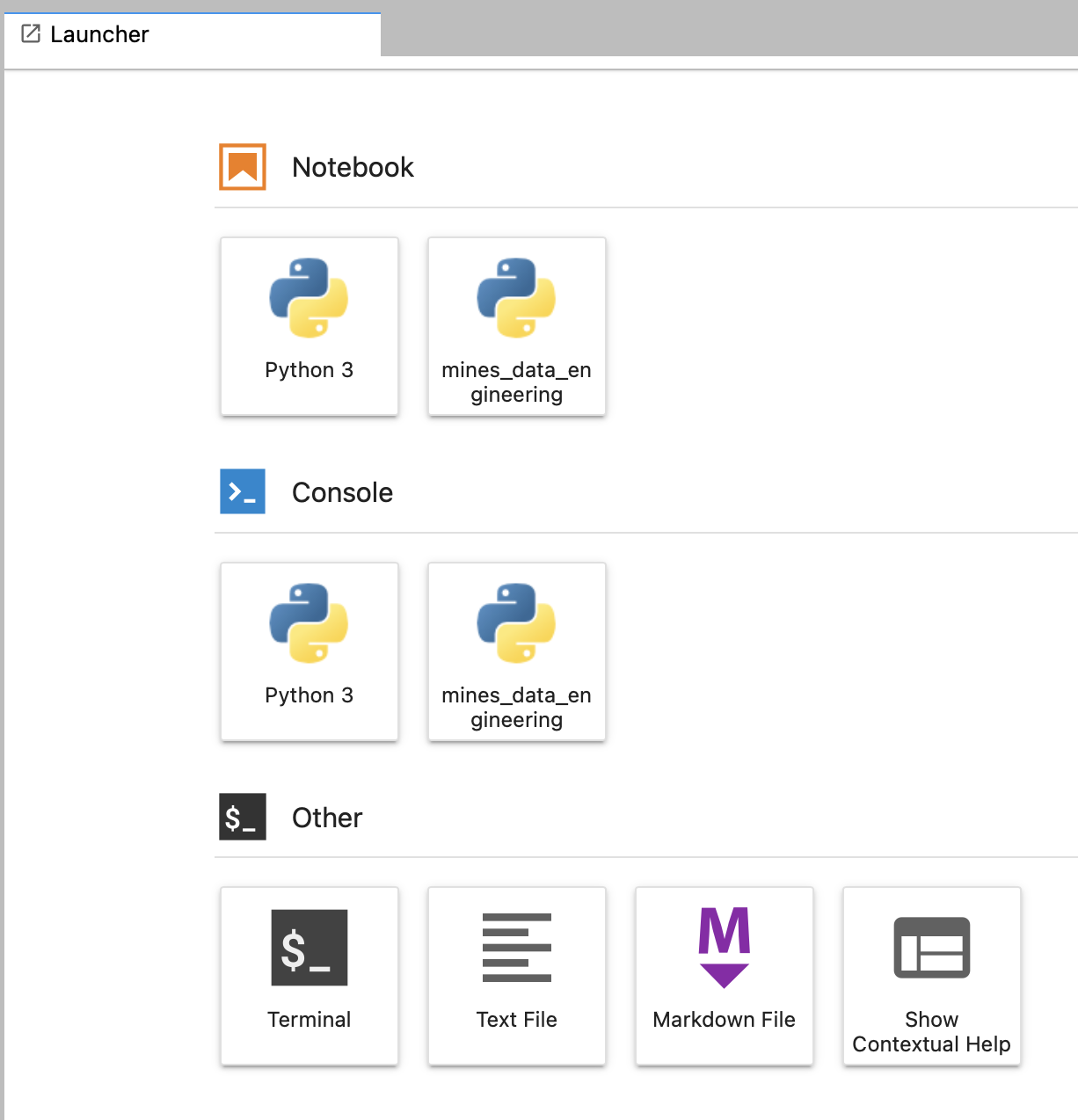Start a mines_data_engineering console

pyautogui.click(x=516, y=651)
